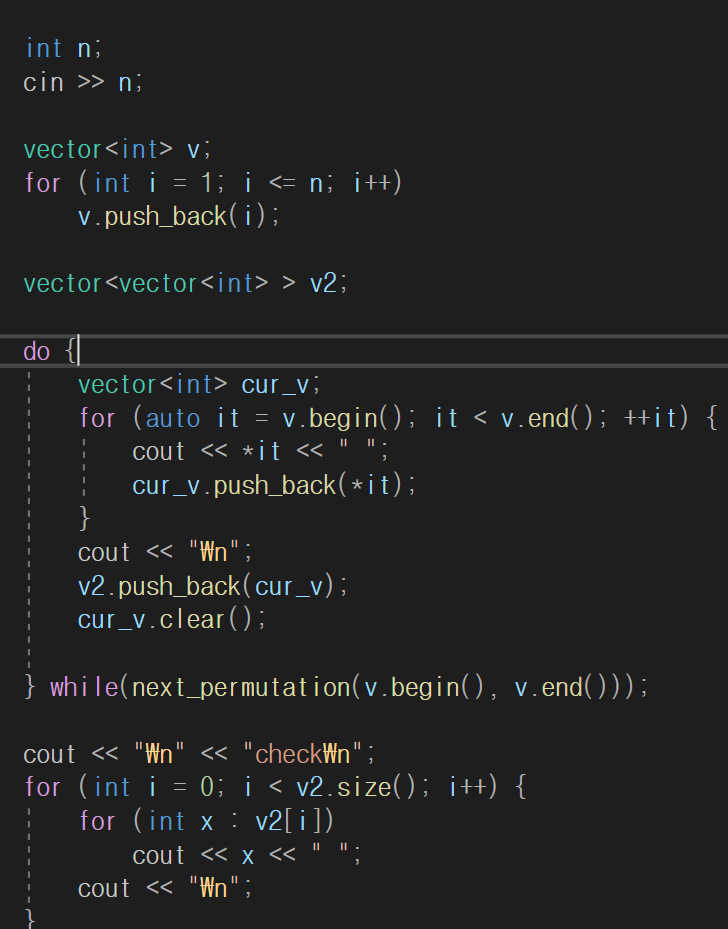Click the 'cout << x << " ";' line
Image resolution: width=728 pixels, height=929 pixels.
[x=246, y=856]
